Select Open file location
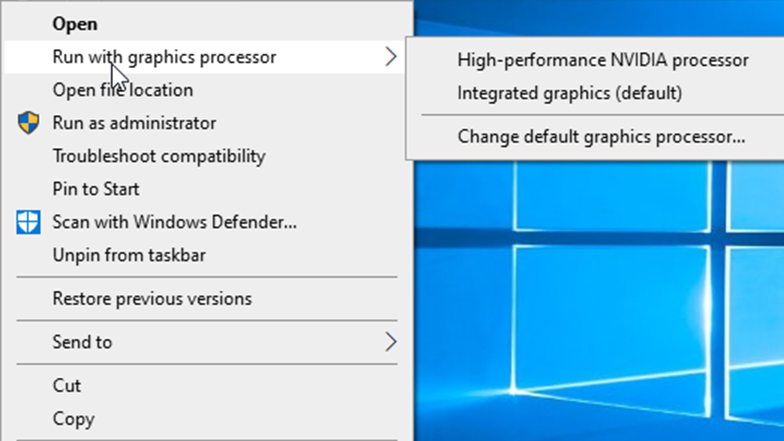Viewport: 784px width, 441px height. [122, 90]
